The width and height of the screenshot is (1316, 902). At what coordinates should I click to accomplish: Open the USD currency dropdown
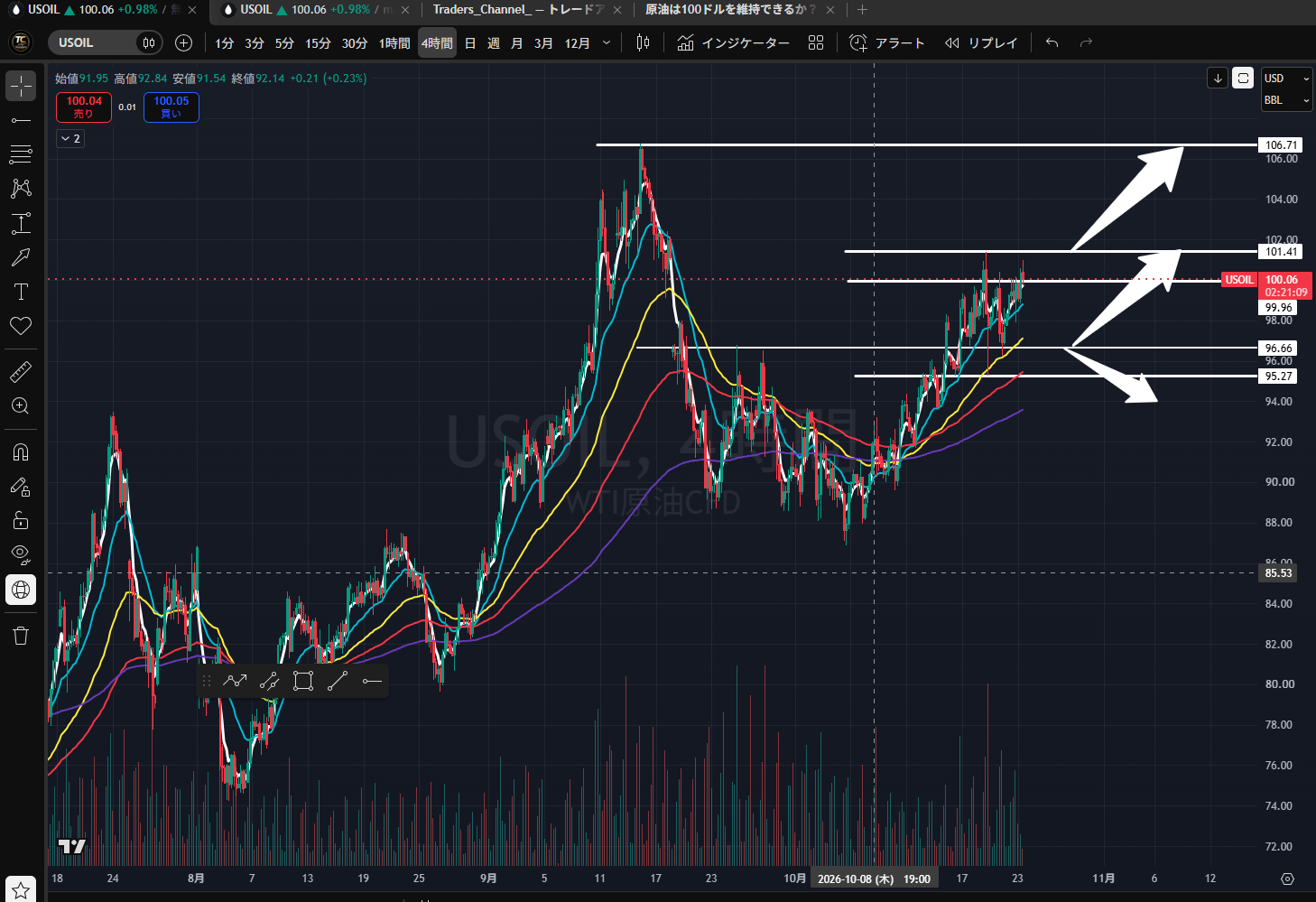[x=1286, y=79]
